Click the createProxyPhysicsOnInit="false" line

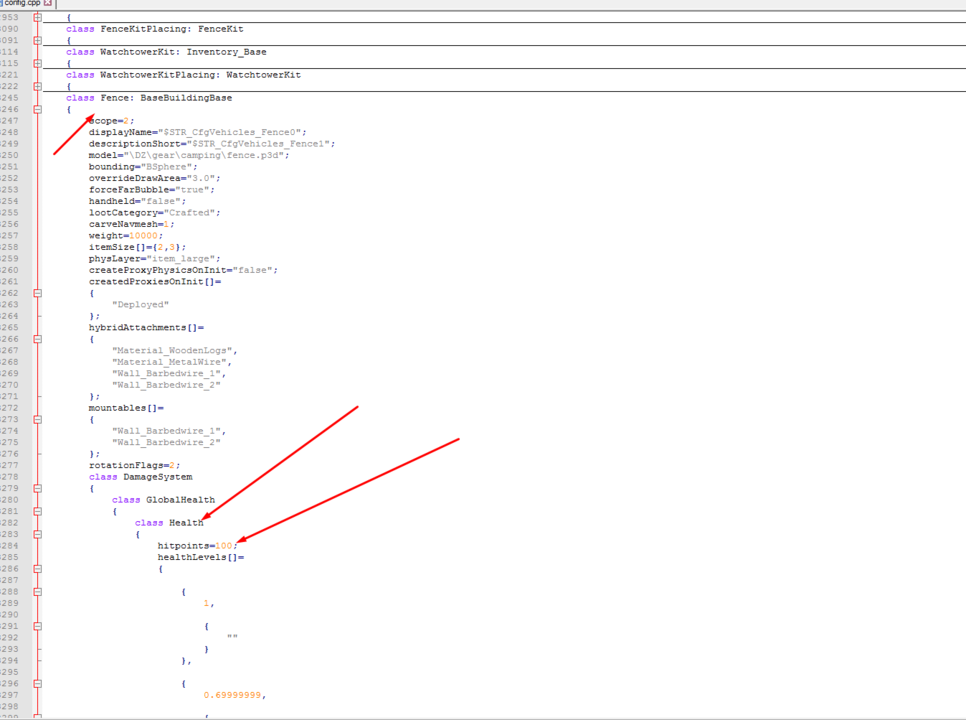[x=183, y=270]
